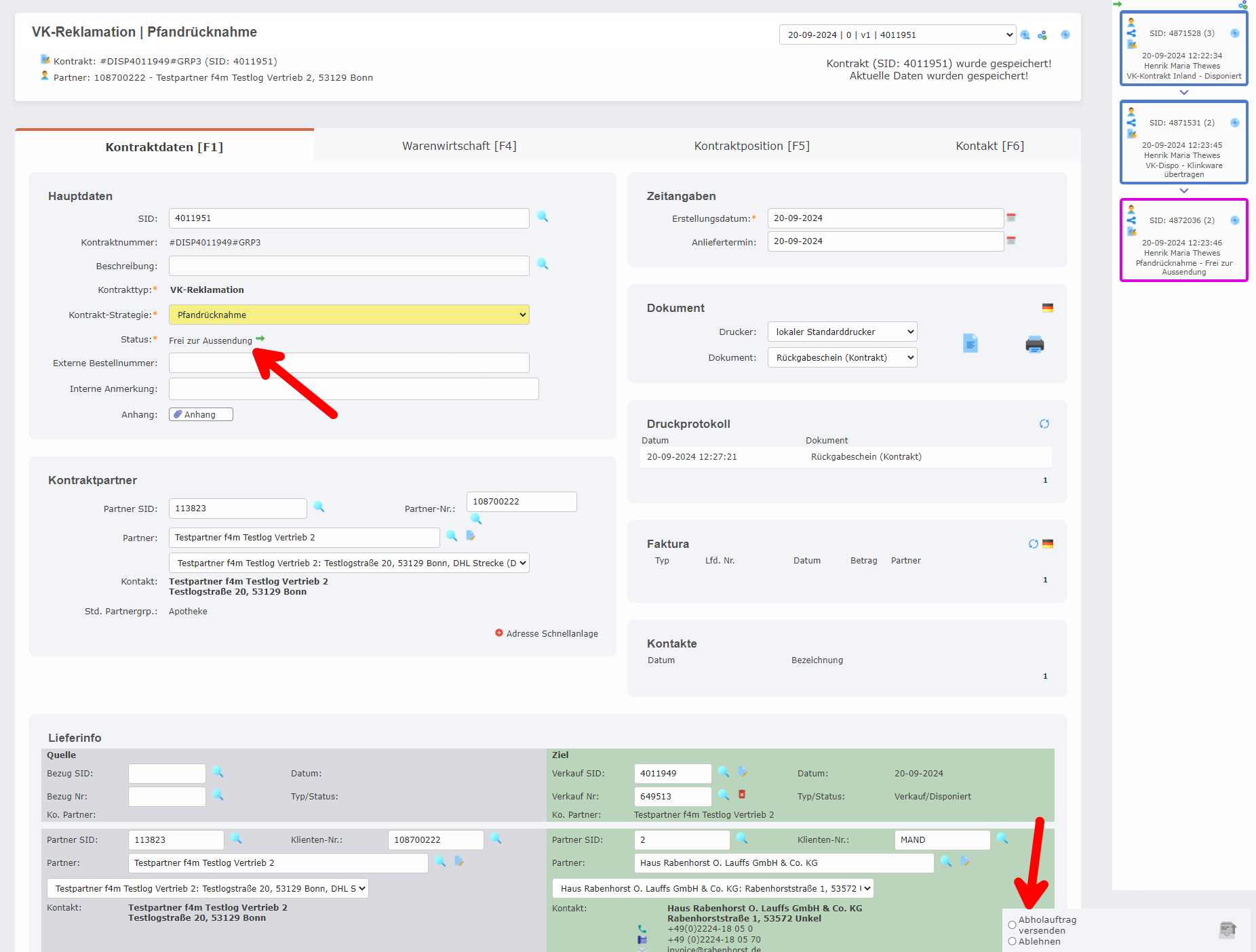
Task: Click into the Interne Anmerkung field
Action: point(353,389)
